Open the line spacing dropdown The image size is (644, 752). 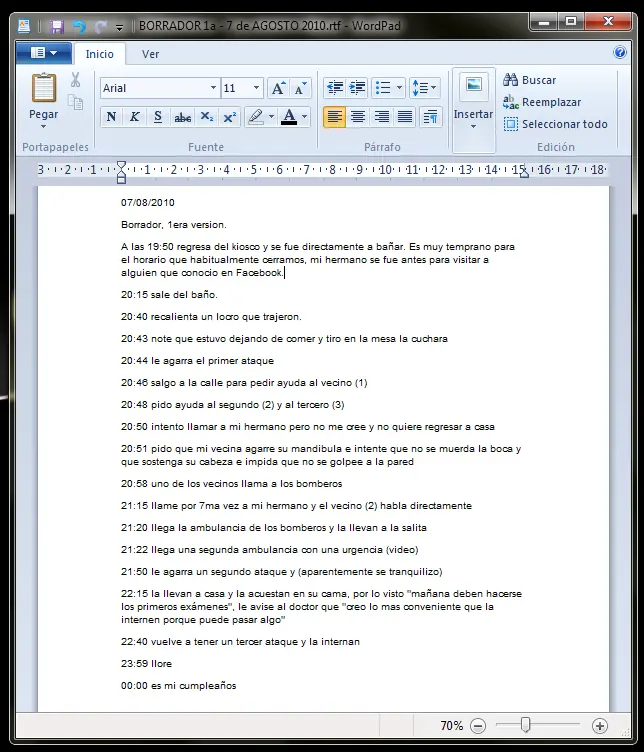point(424,88)
